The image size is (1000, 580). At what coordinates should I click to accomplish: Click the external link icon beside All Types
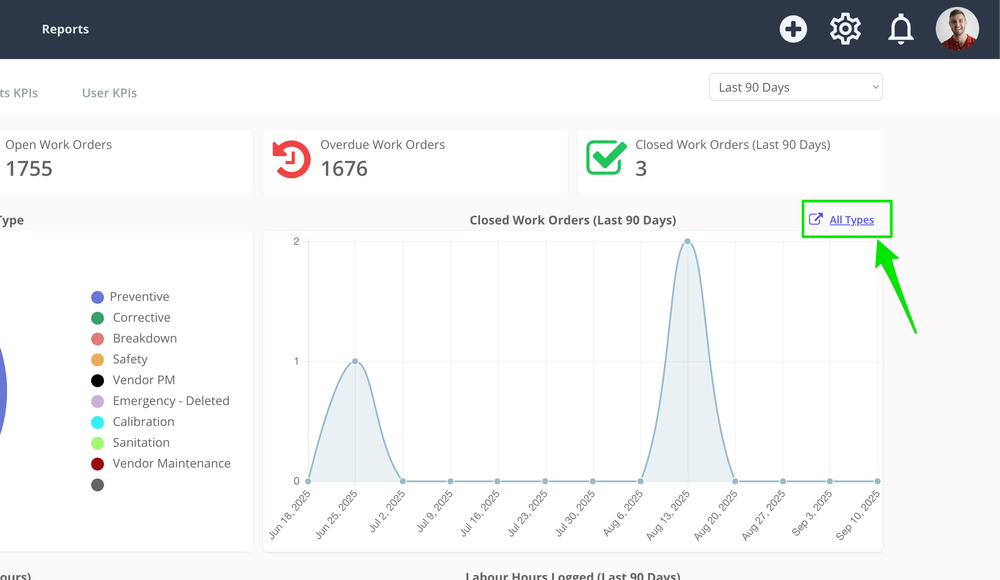coord(816,219)
